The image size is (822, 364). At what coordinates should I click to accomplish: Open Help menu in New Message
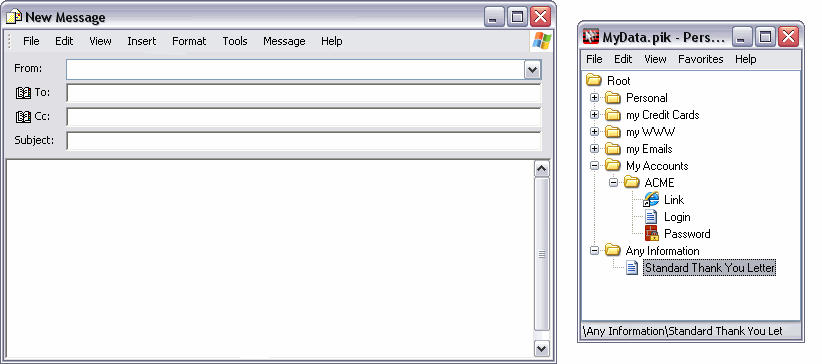click(x=331, y=41)
